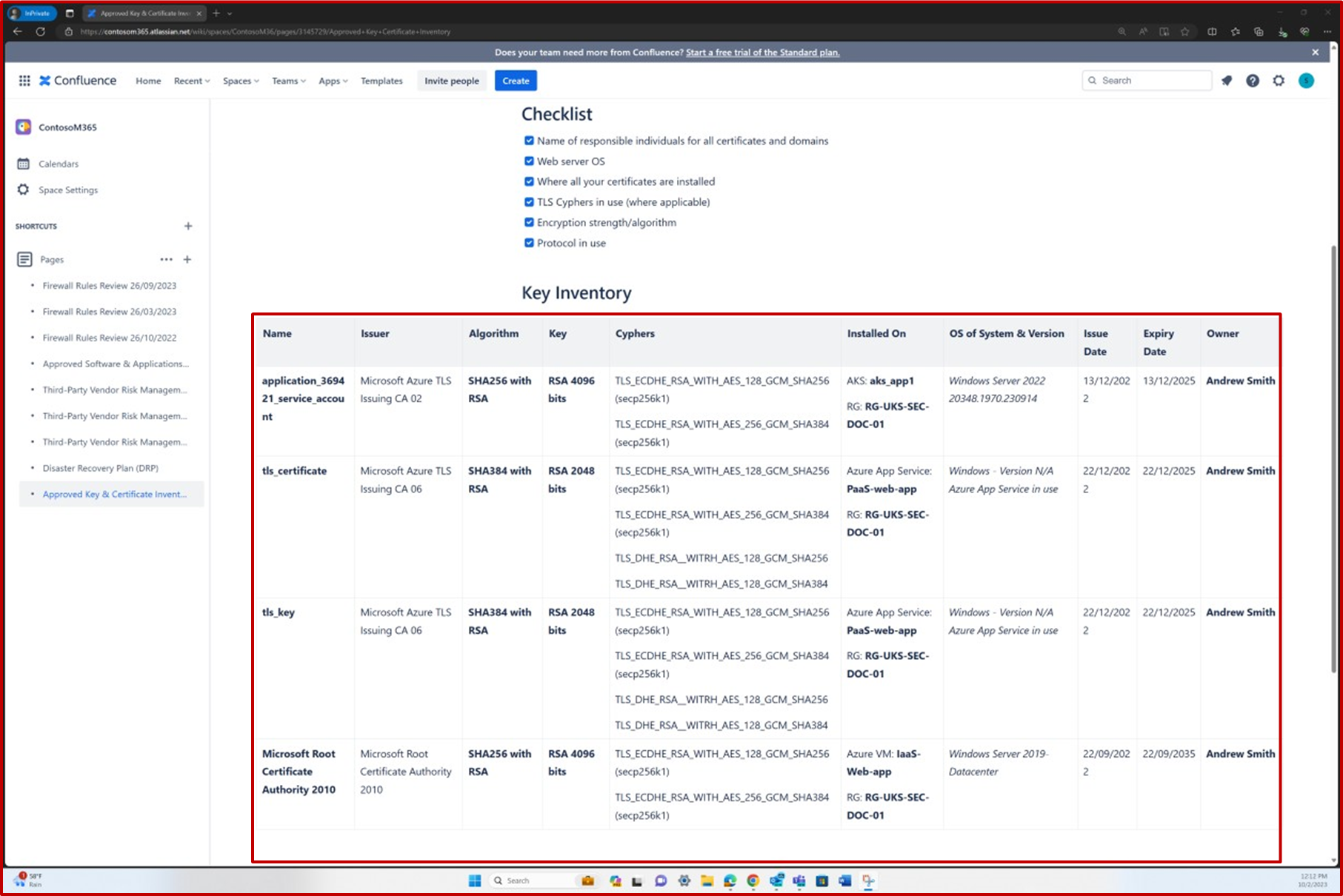
Task: Uncheck Encryption strength/algorithm checklist item
Action: point(529,221)
